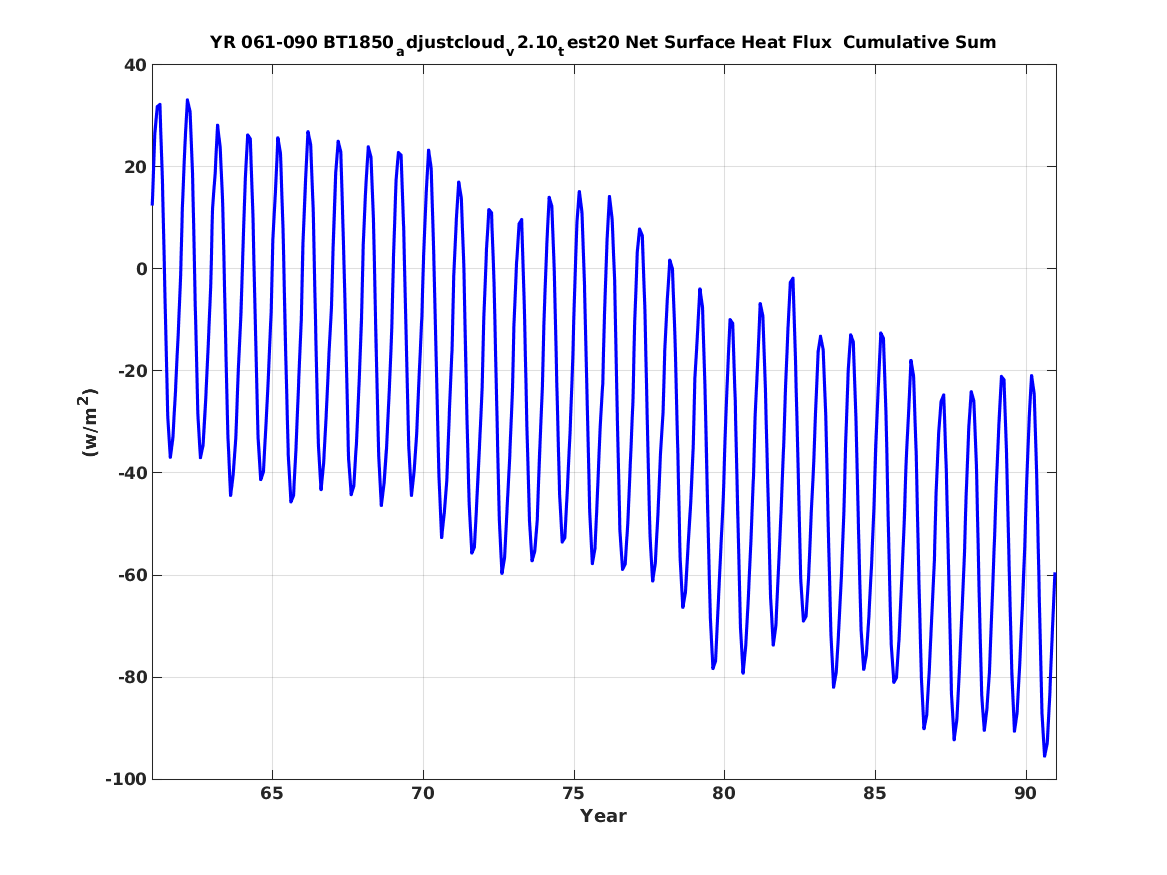Click y-axis tick label '0'
Viewport: 1167px width, 875px height.
pyautogui.click(x=141, y=269)
